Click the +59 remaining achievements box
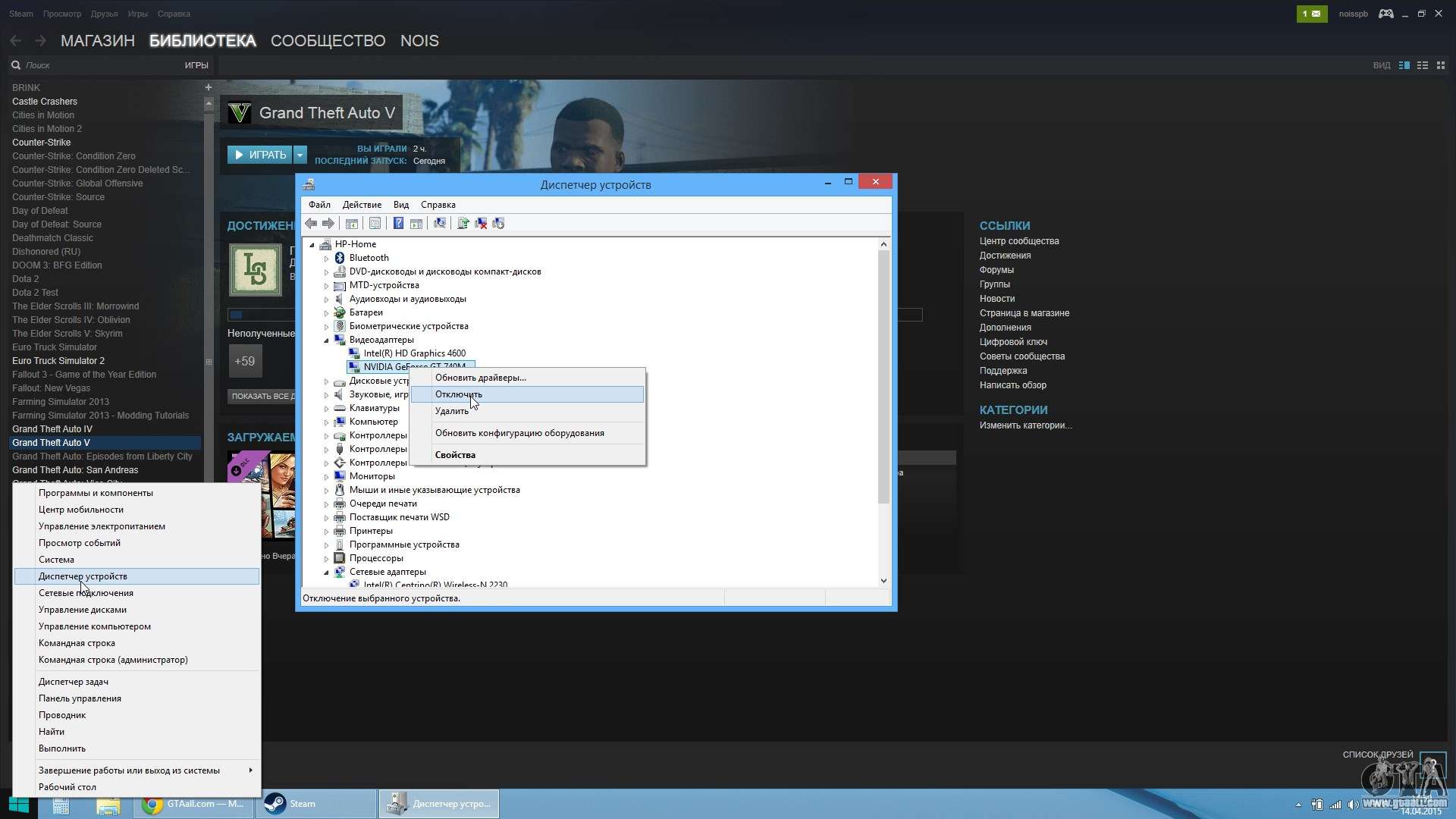 pos(245,361)
